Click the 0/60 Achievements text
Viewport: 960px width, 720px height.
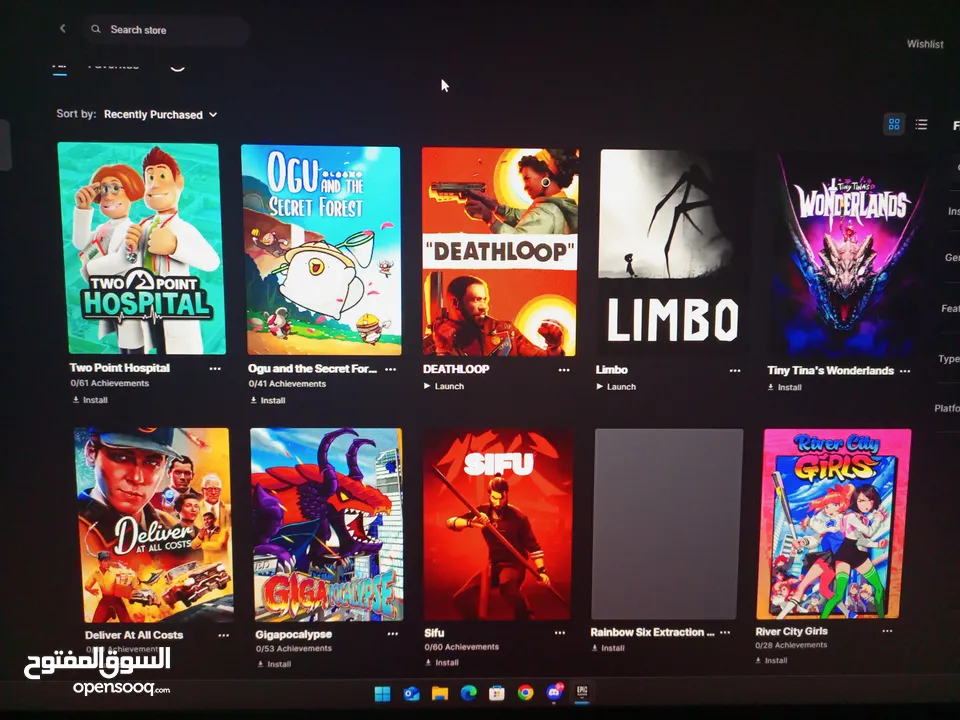click(462, 647)
